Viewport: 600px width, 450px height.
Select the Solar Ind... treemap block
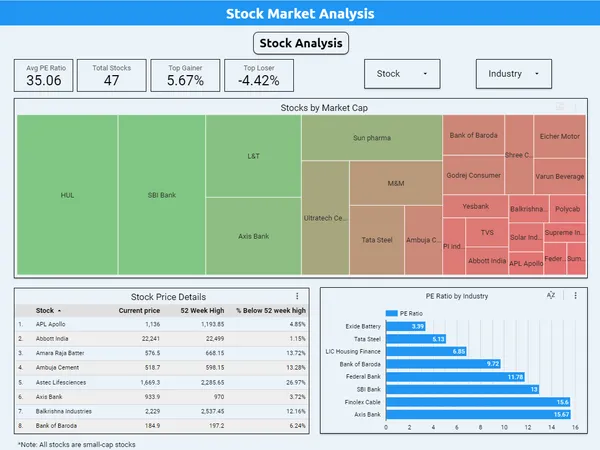pyautogui.click(x=526, y=237)
